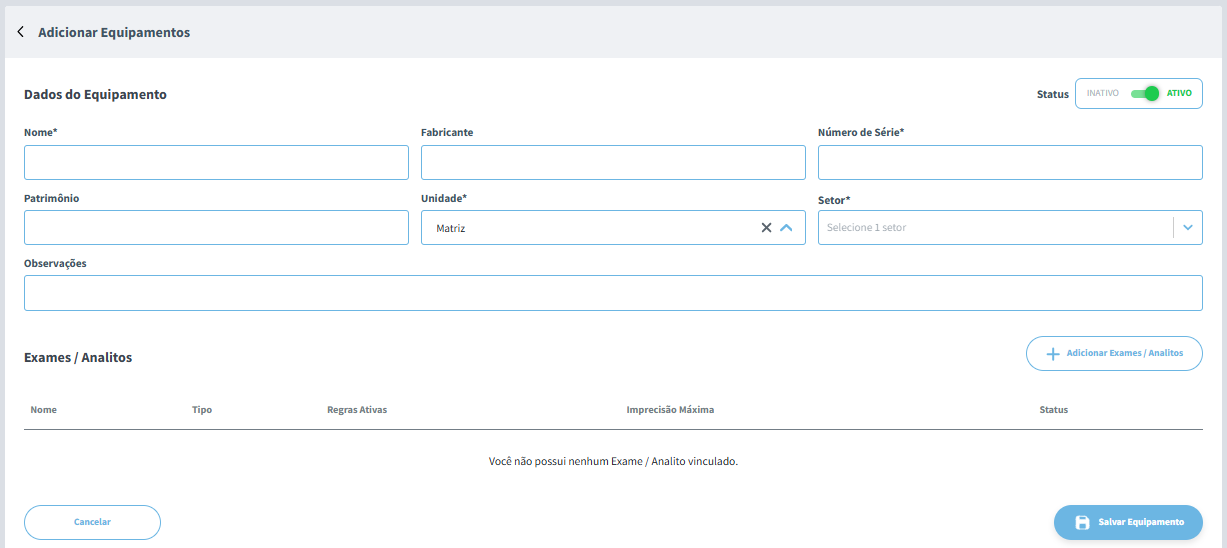
Task: Click the Dados do Equipamento heading
Action: (x=95, y=95)
